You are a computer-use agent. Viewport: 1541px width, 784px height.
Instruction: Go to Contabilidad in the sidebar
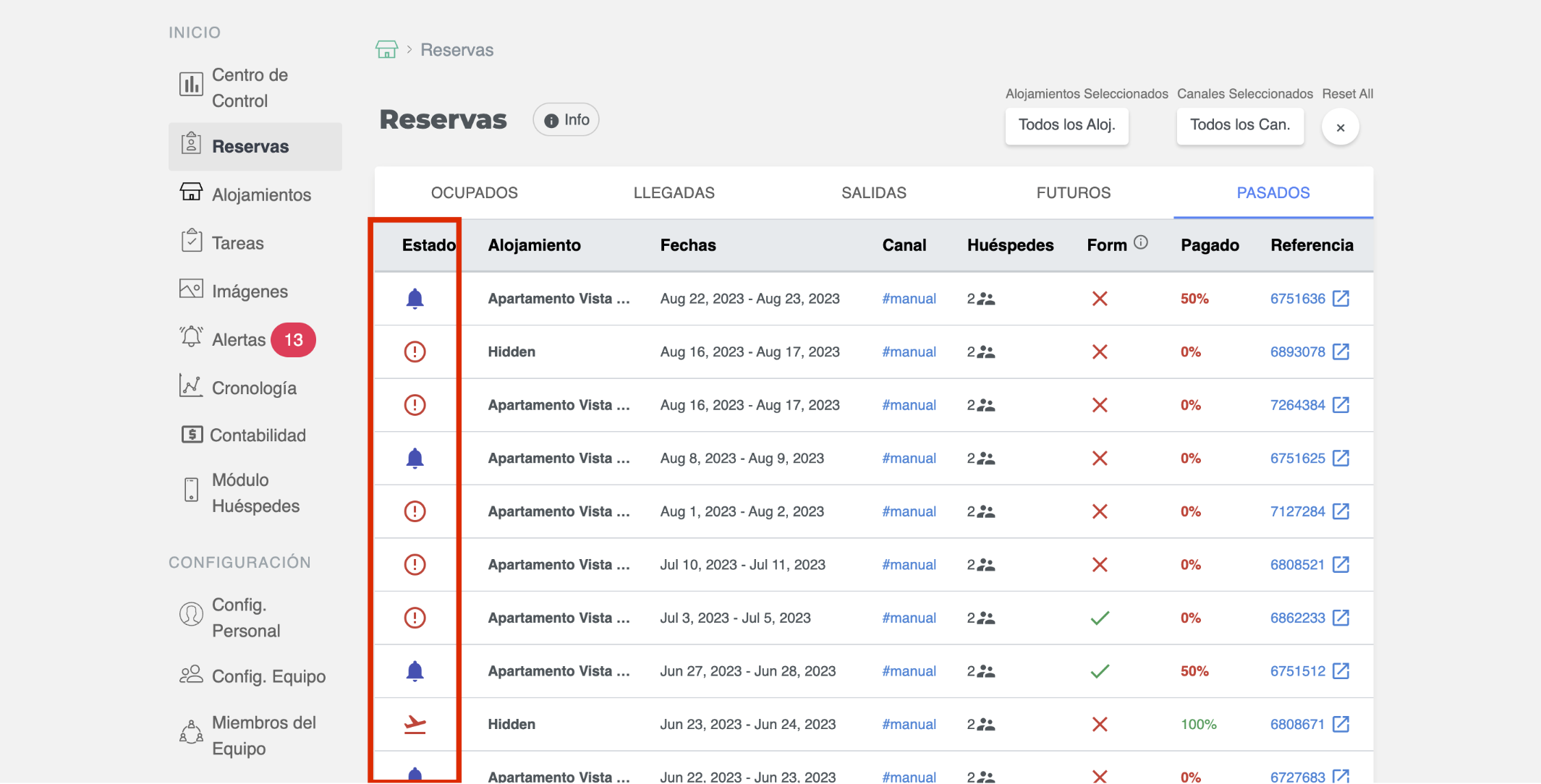tap(257, 435)
